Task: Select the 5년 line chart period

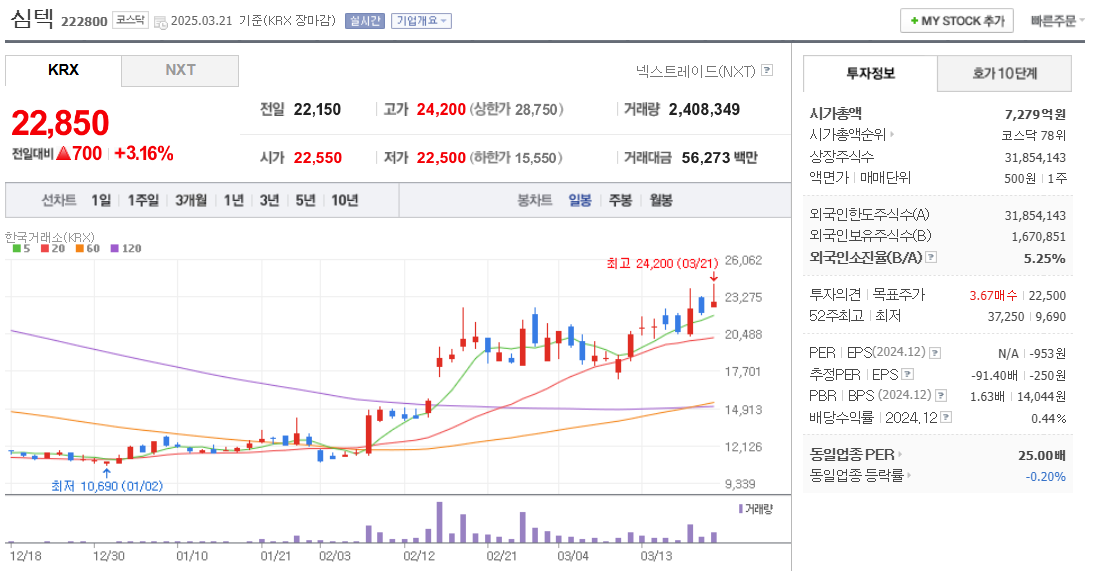Action: pos(305,200)
